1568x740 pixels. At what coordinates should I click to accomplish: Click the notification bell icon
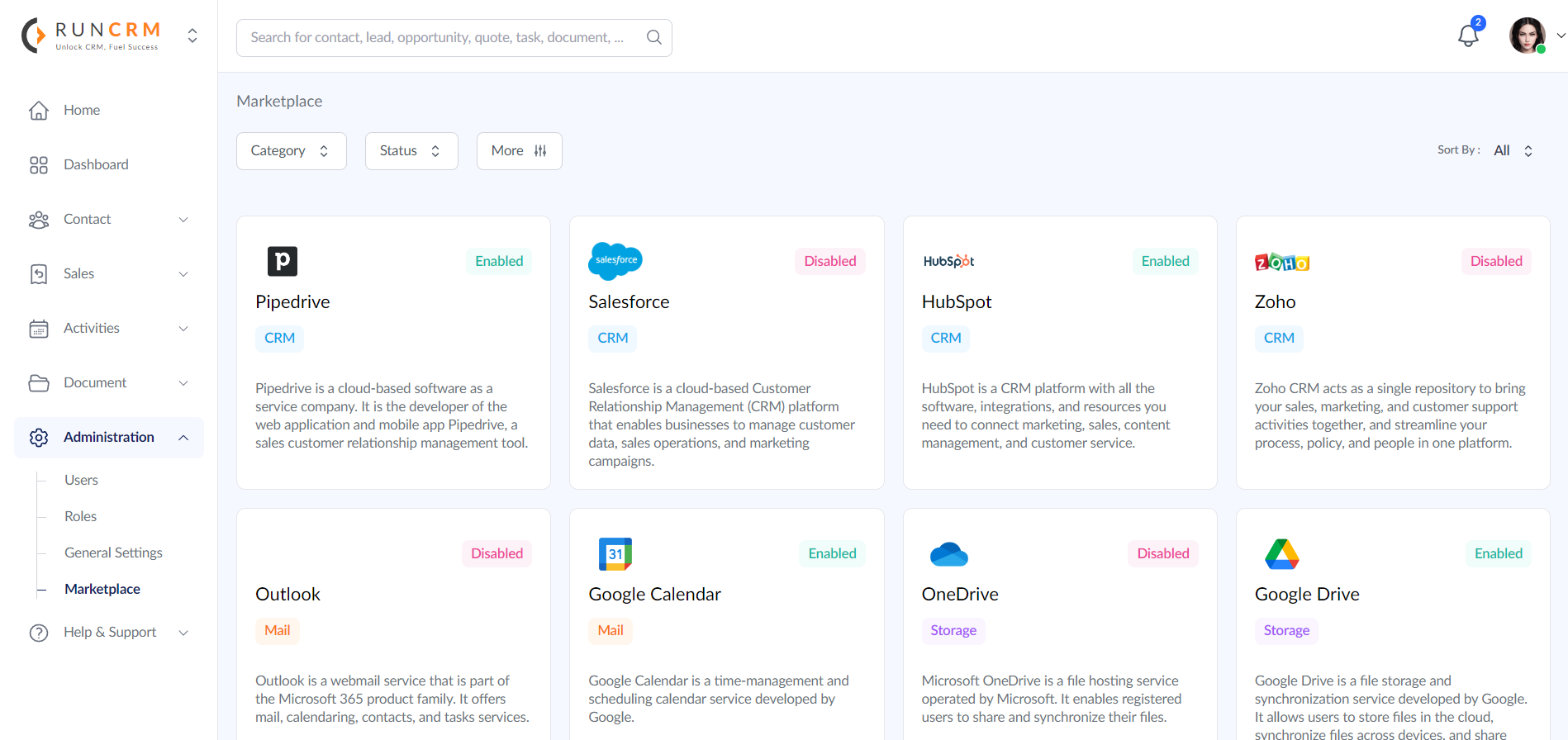[1468, 36]
